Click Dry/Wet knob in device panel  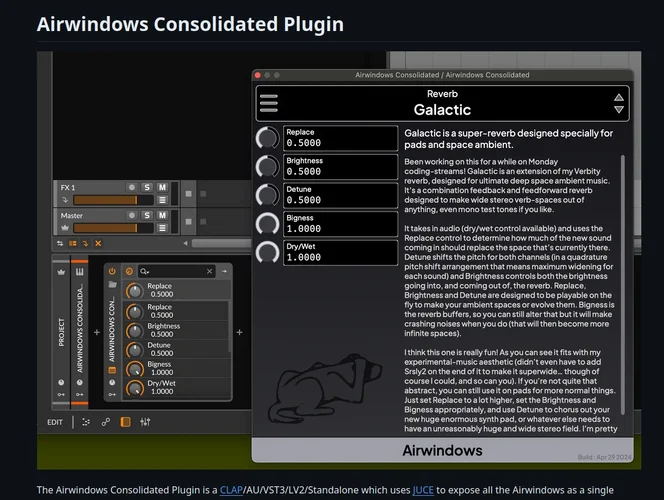pyautogui.click(x=135, y=388)
